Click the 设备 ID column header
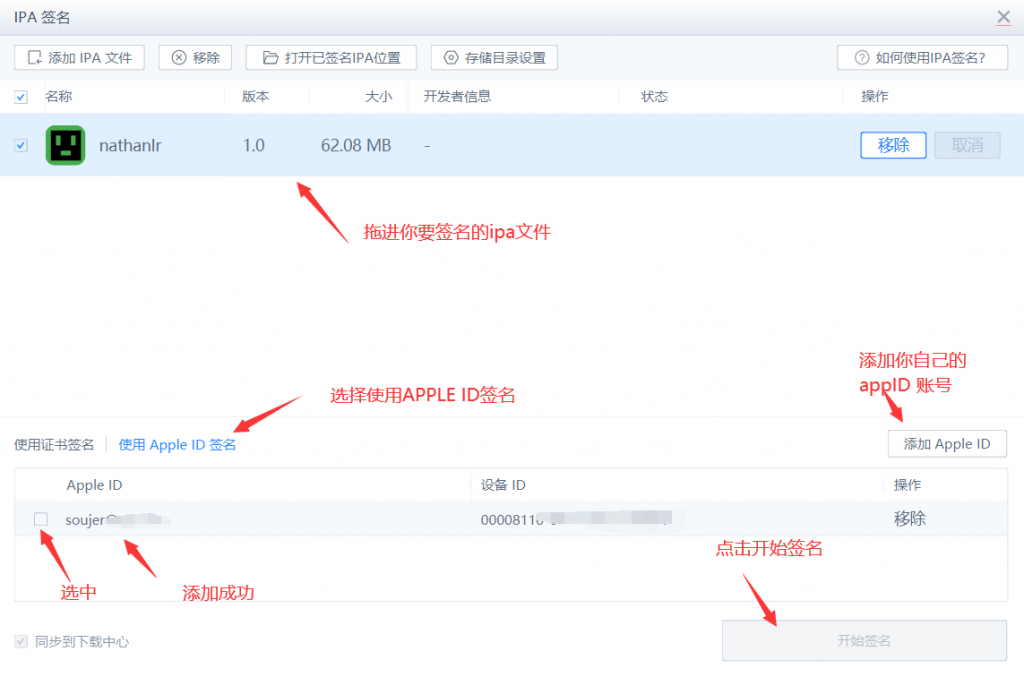The height and width of the screenshot is (677, 1024). pos(503,485)
